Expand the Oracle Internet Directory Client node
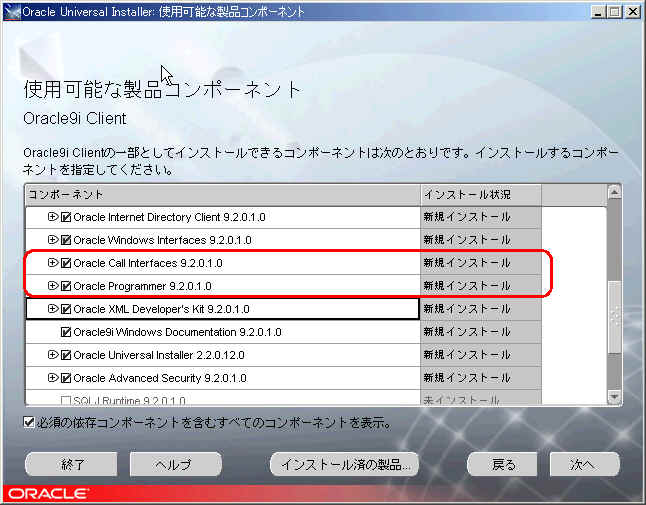Screen dimensions: 646x505 [x=53, y=217]
